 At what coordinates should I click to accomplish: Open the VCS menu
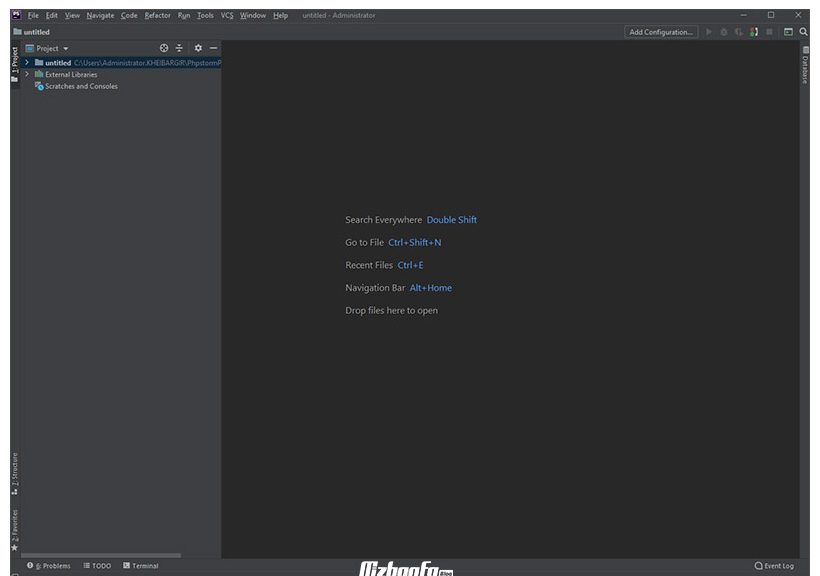pos(227,15)
